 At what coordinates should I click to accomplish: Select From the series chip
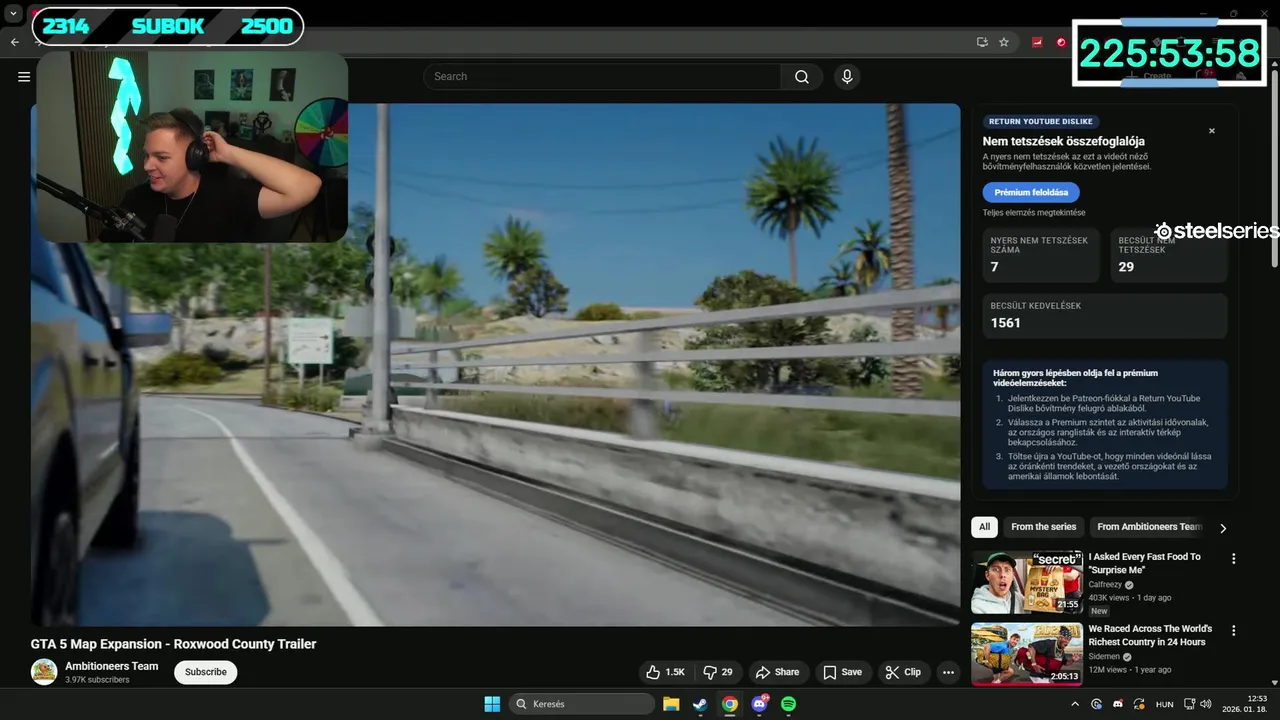tap(1043, 527)
